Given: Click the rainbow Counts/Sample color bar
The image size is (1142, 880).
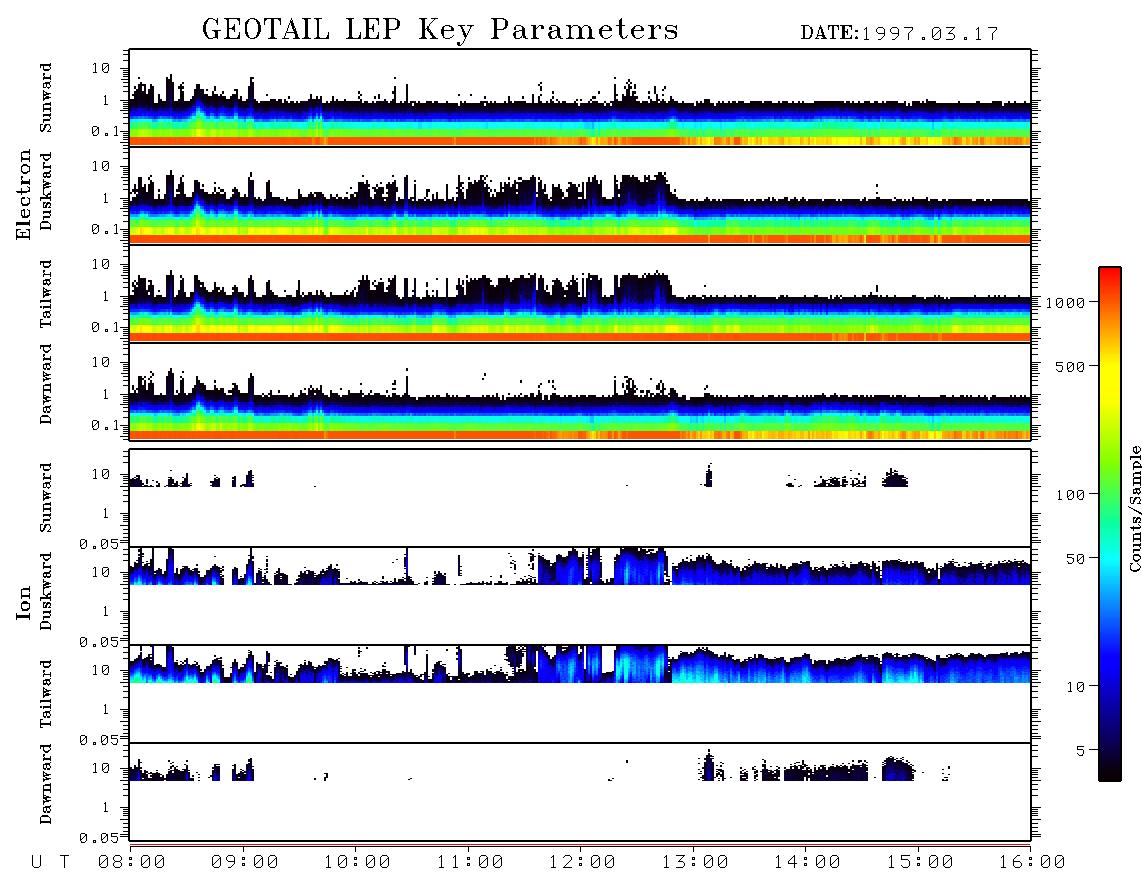Looking at the screenshot, I should [1110, 524].
